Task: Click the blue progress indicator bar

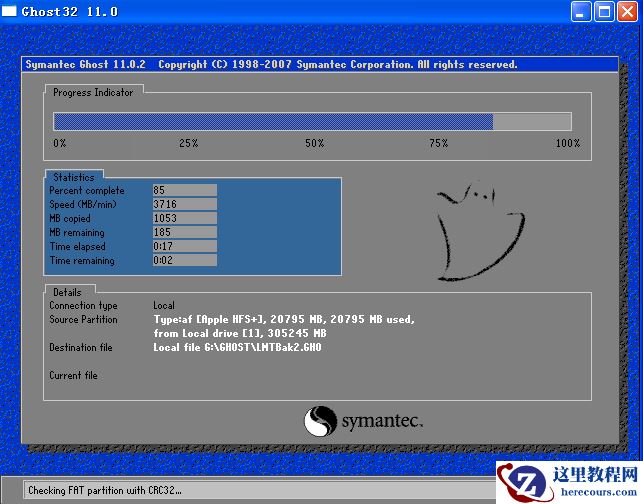Action: (x=272, y=121)
